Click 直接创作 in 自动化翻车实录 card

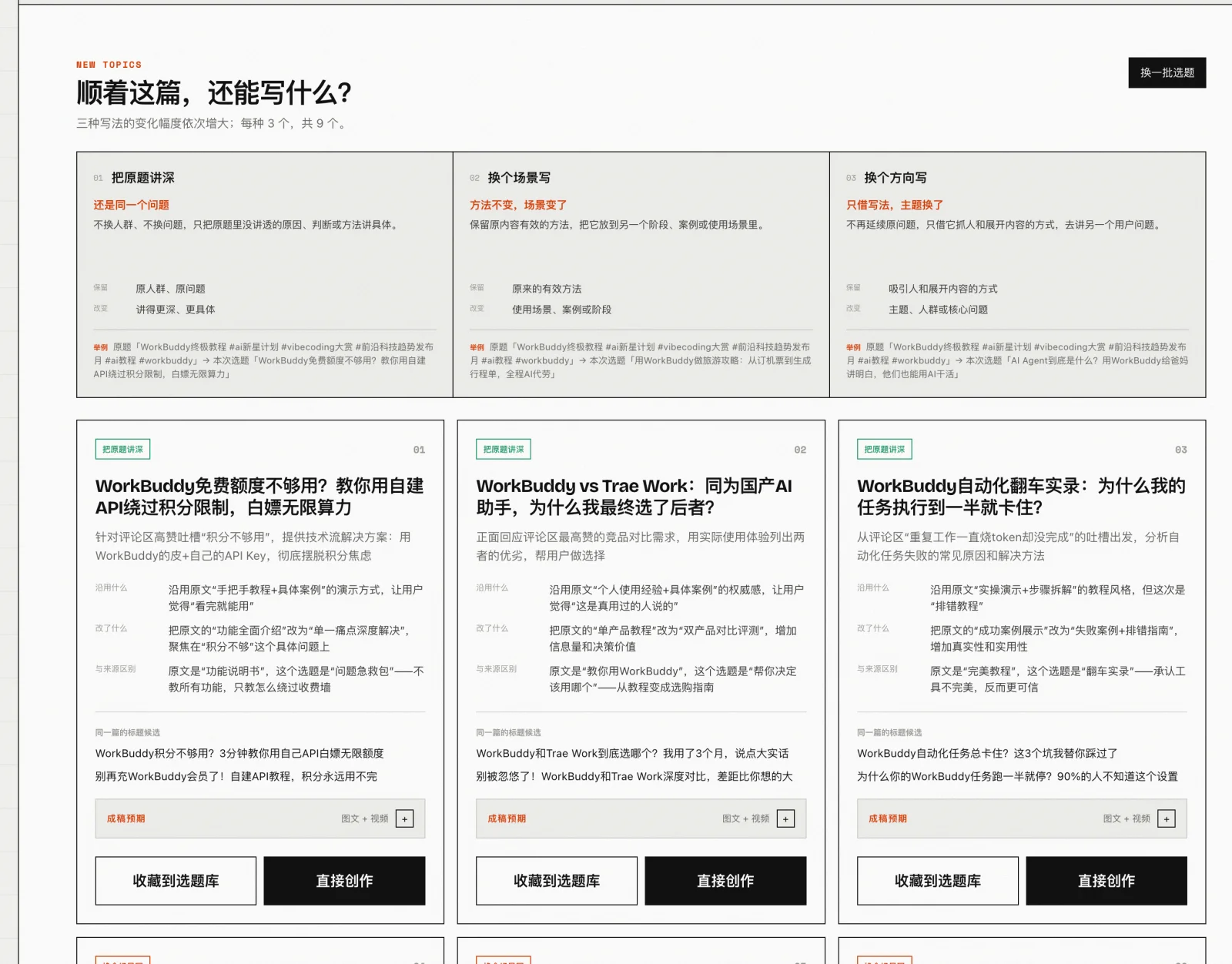(1106, 881)
